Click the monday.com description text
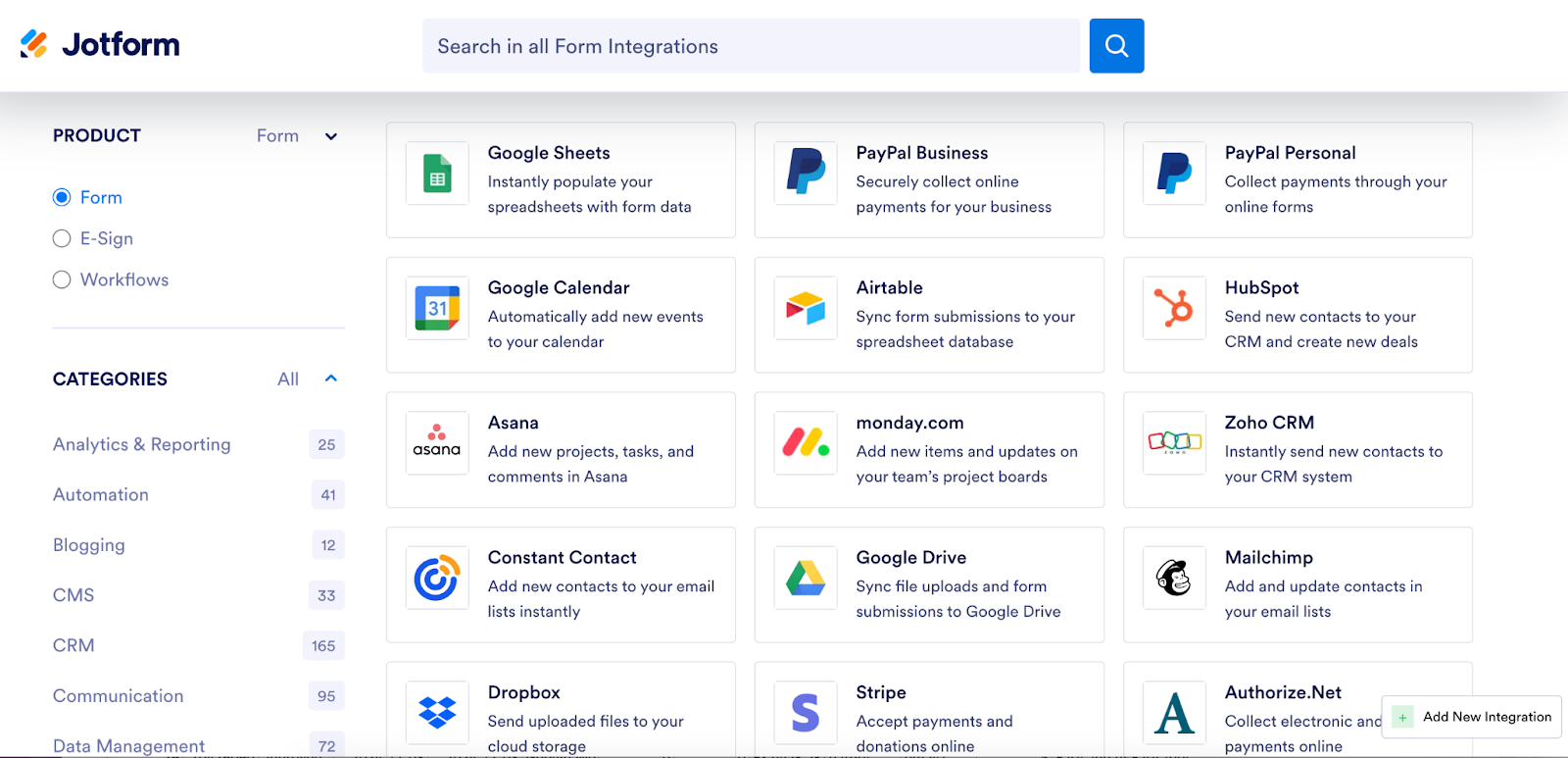Screen dimensions: 1568x758 (967, 464)
